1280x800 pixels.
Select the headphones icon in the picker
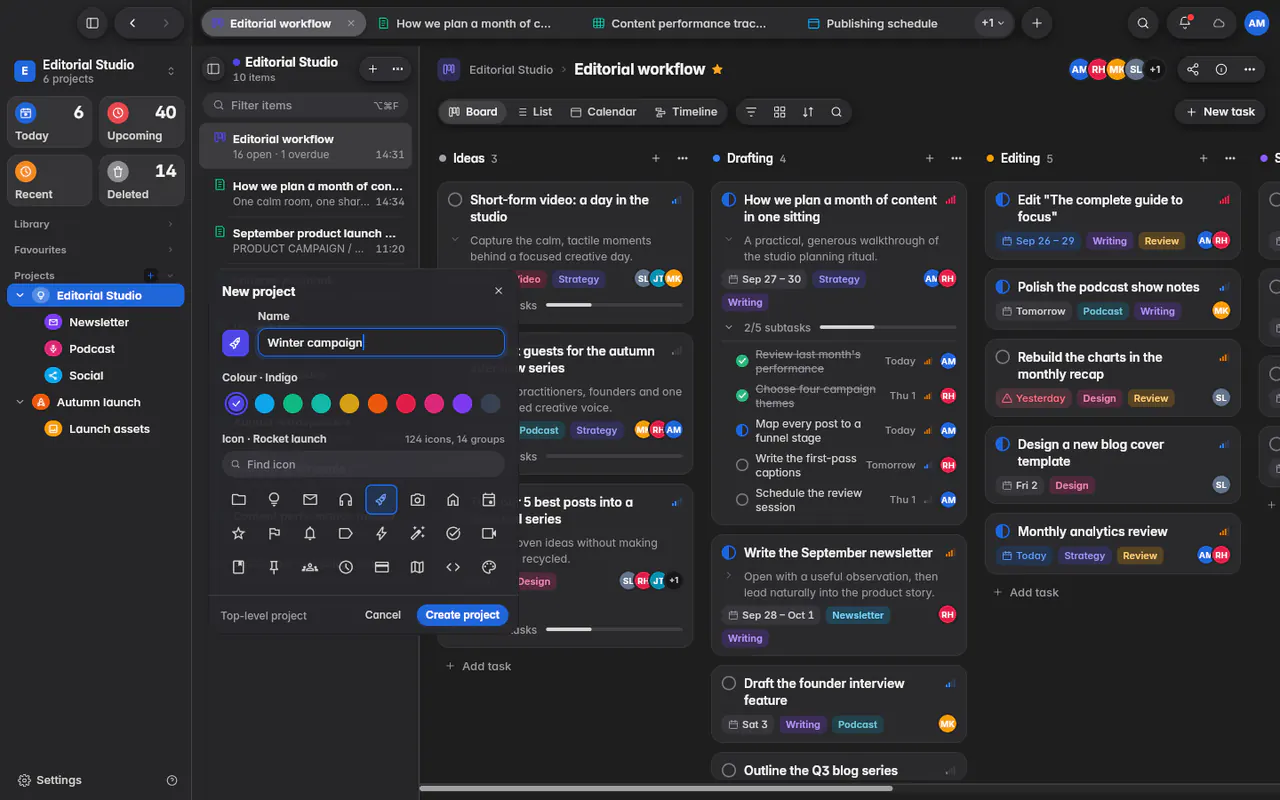pos(346,499)
